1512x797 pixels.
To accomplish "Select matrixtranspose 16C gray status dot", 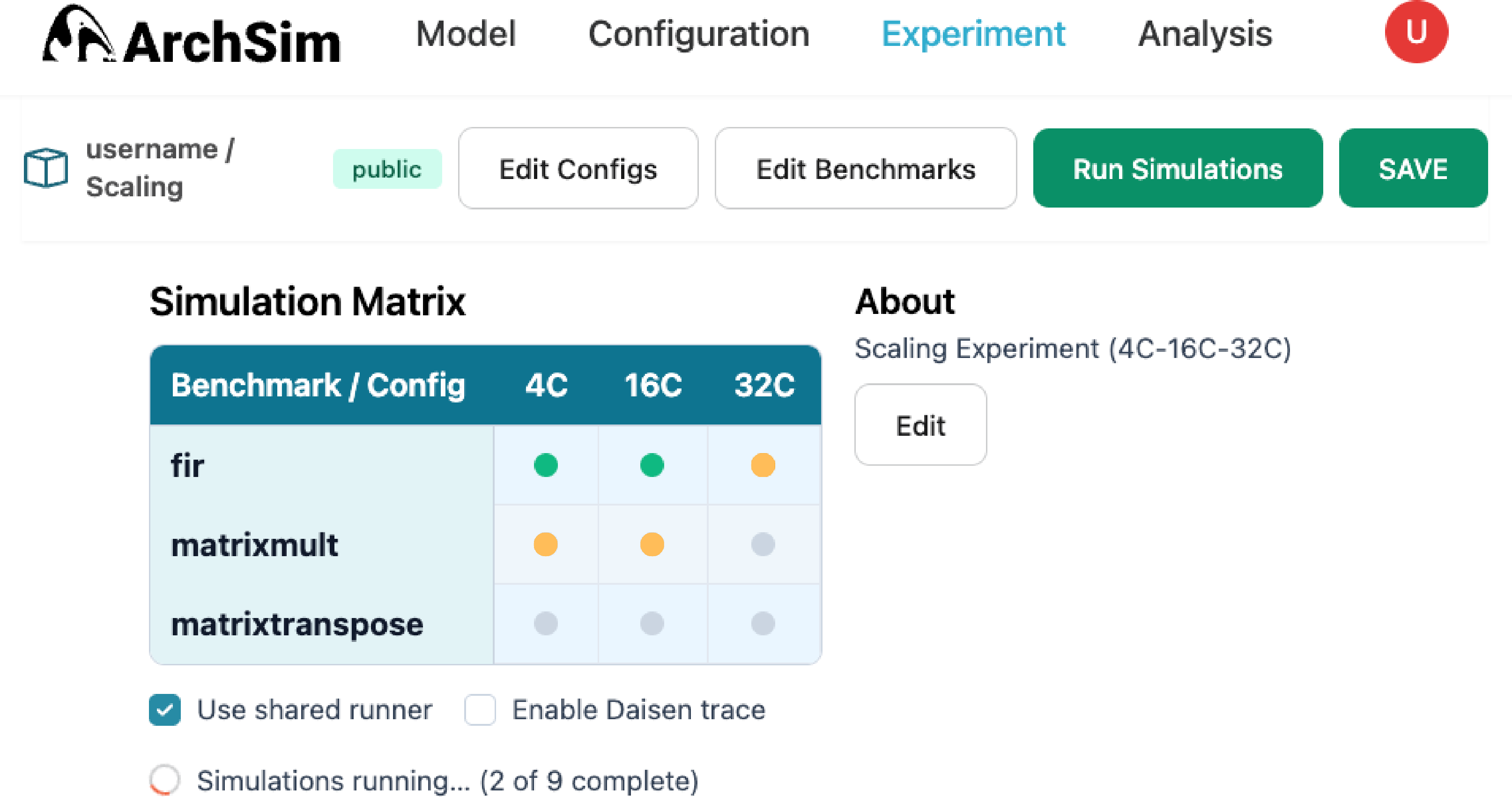I will coord(652,623).
